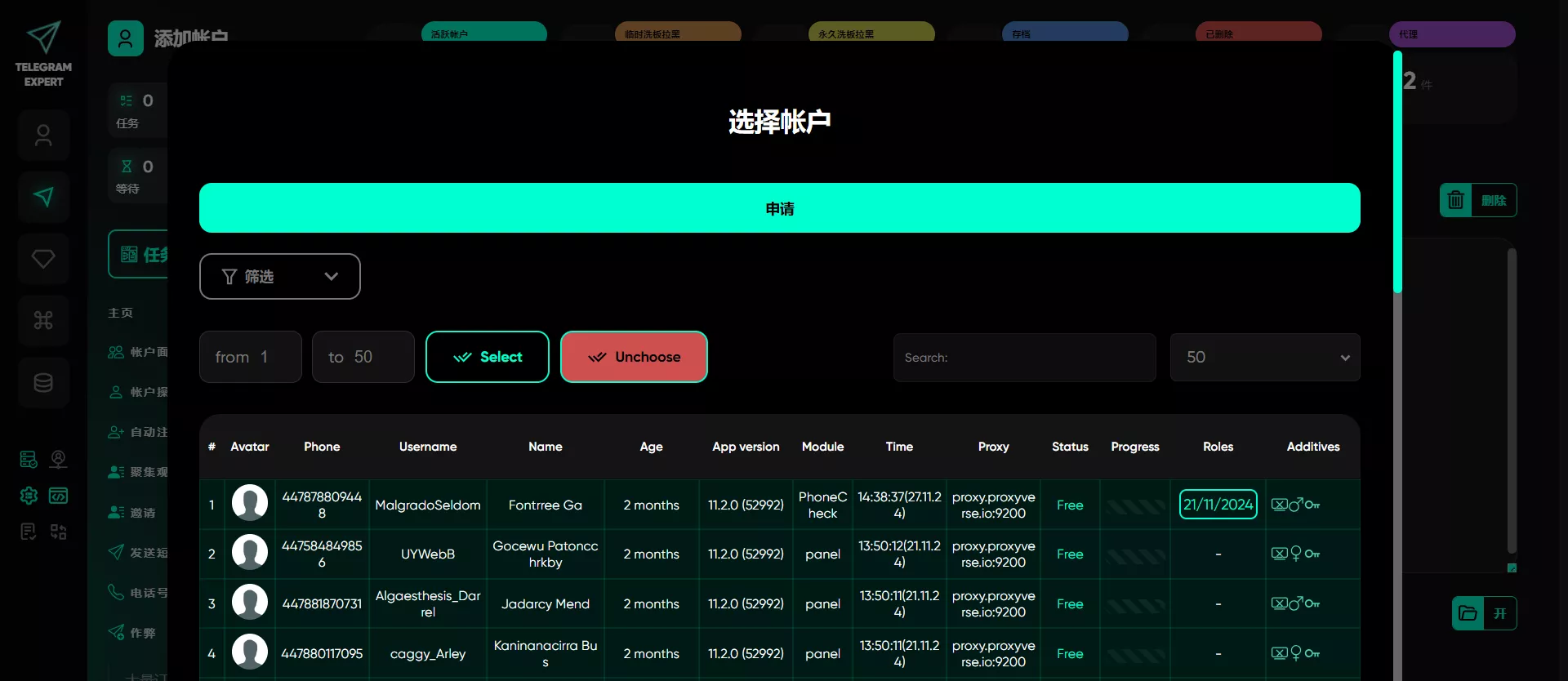Click the trash delete icon
This screenshot has width=1568, height=681.
1455,200
